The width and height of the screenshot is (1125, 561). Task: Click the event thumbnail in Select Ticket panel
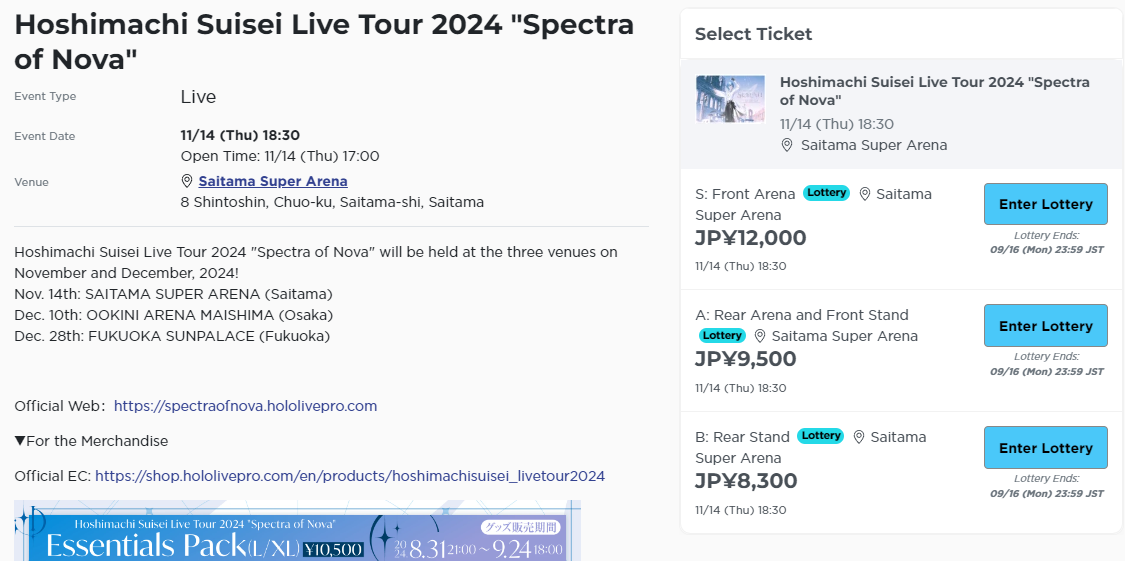click(x=730, y=99)
